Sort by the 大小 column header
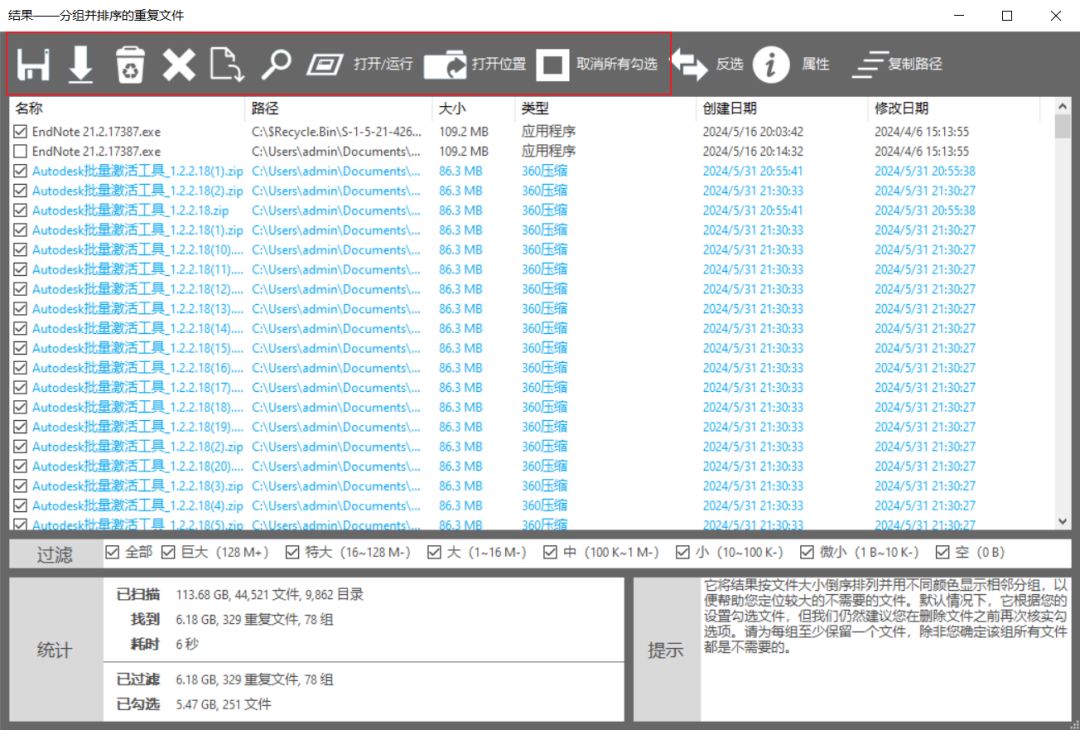The width and height of the screenshot is (1080, 730). [474, 108]
